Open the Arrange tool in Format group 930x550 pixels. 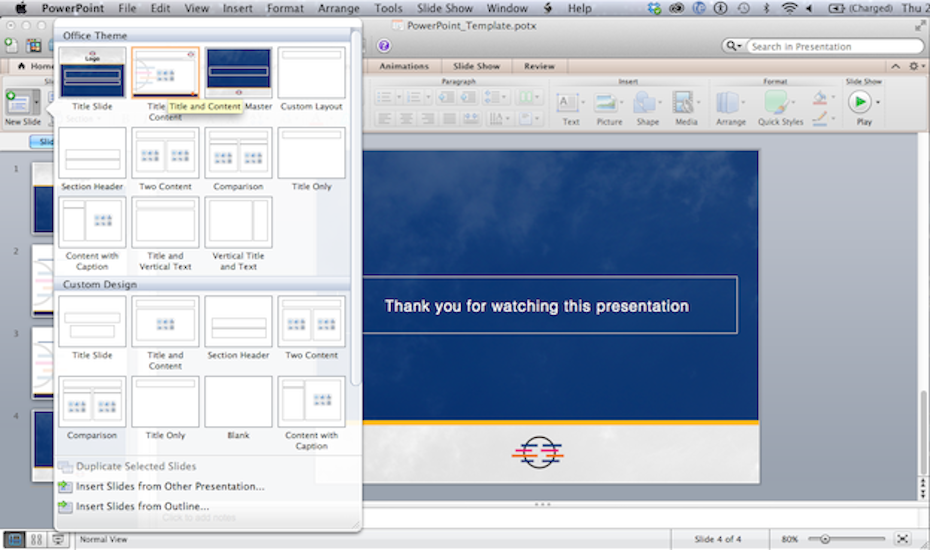tap(730, 103)
